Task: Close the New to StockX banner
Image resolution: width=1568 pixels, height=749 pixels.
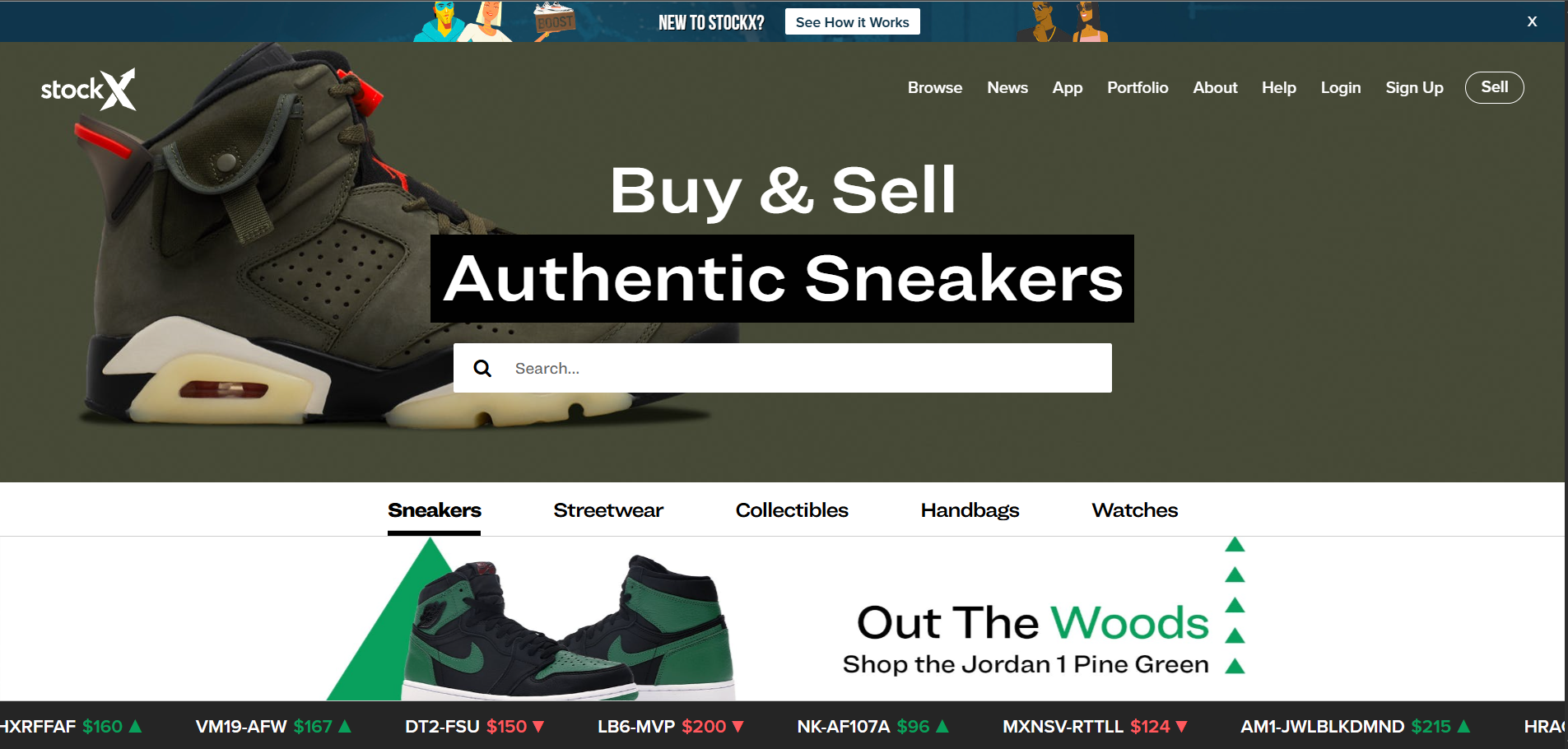Action: [x=1532, y=21]
